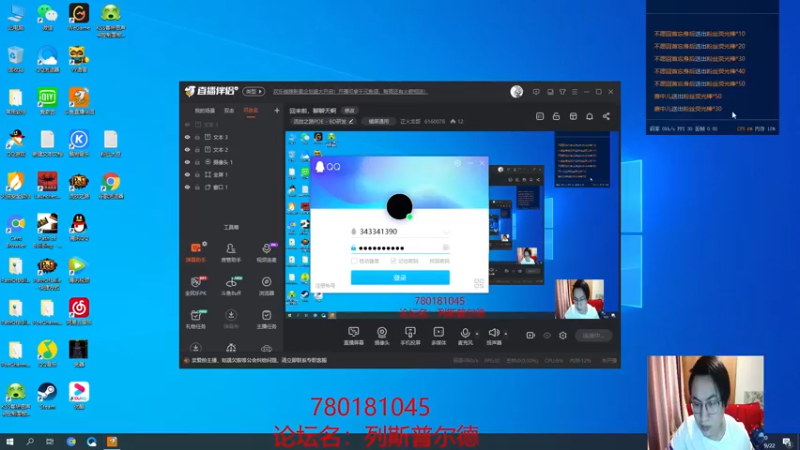
Task: Add 摄像头 camera source from bottom toolbar
Action: pos(382,336)
